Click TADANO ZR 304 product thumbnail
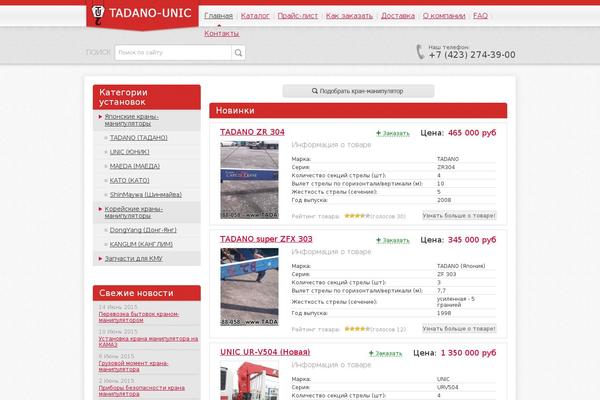 coord(249,180)
